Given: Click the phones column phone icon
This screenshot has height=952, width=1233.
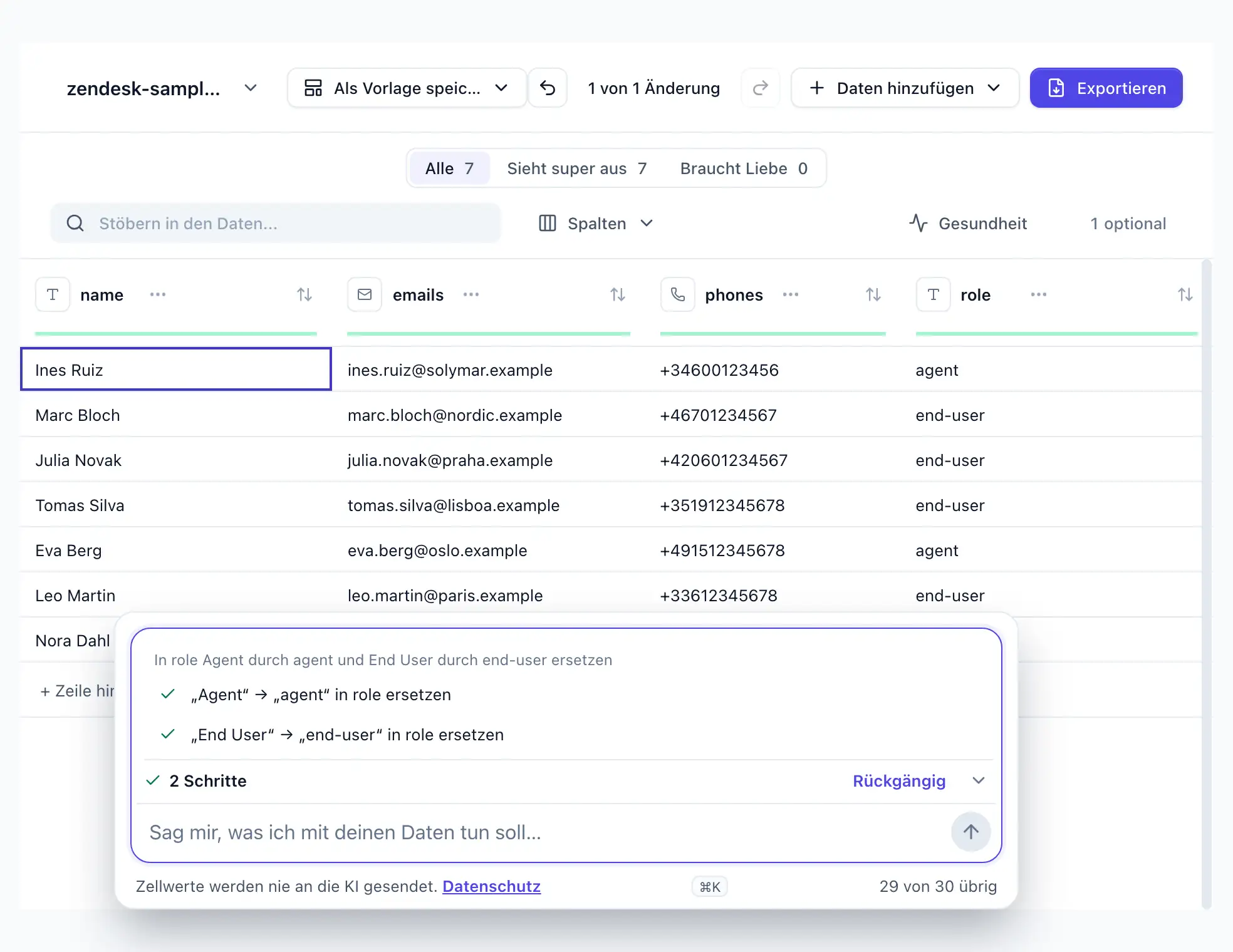Looking at the screenshot, I should click(x=678, y=294).
